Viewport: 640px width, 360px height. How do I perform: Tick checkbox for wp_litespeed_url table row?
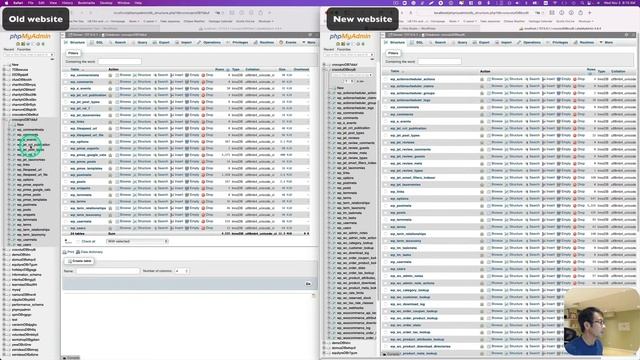[x=66, y=128]
